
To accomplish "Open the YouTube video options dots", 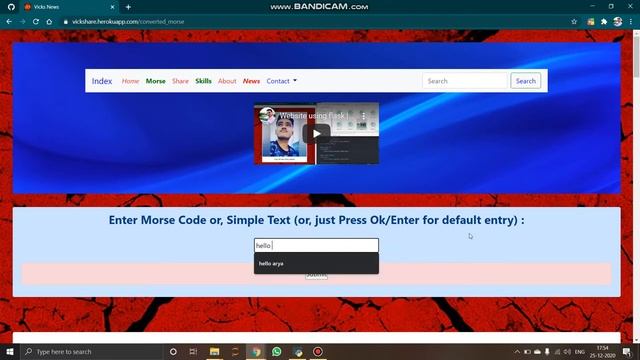I will click(x=364, y=116).
